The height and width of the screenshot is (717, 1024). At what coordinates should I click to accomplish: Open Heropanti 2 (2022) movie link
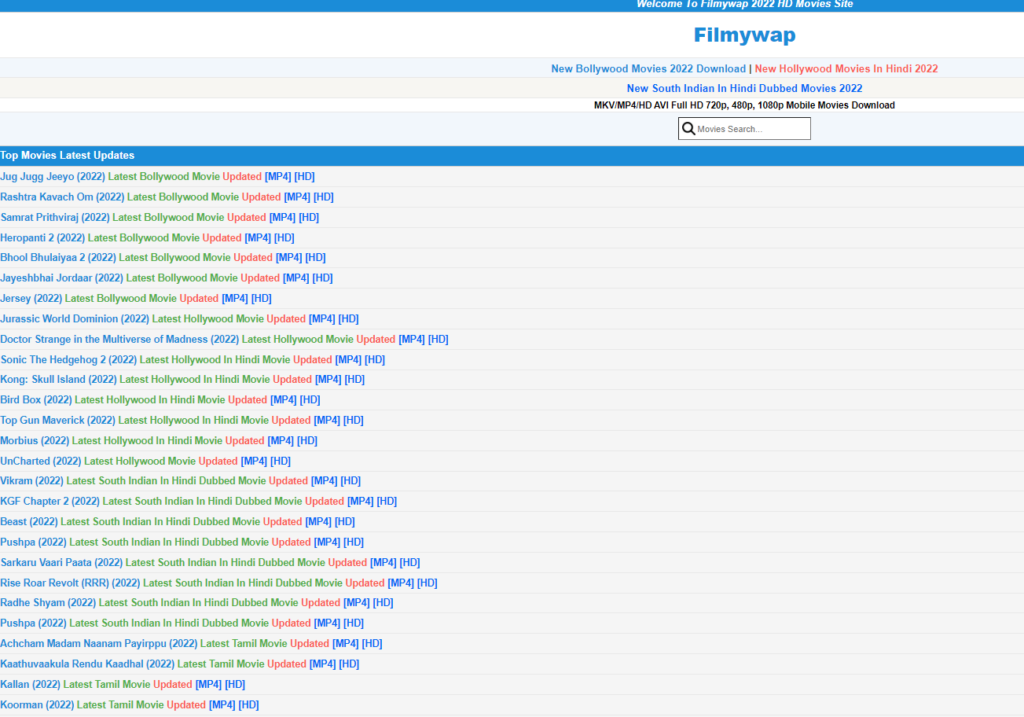tap(147, 238)
